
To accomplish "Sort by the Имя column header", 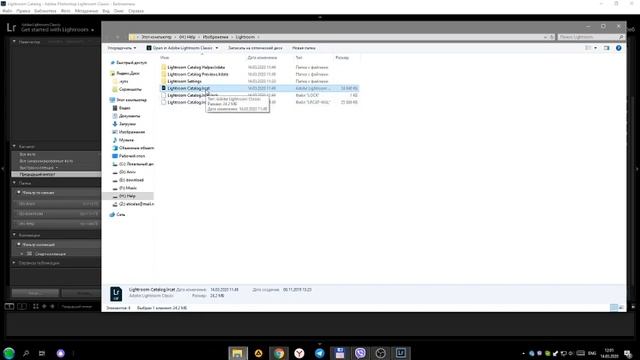I will click(165, 58).
